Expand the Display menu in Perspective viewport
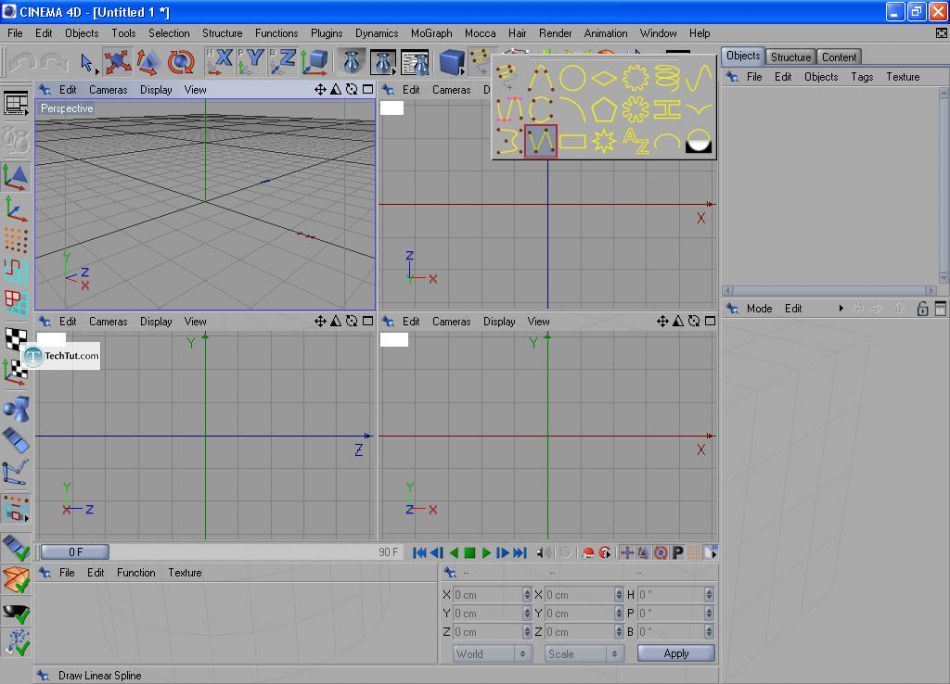 (155, 90)
